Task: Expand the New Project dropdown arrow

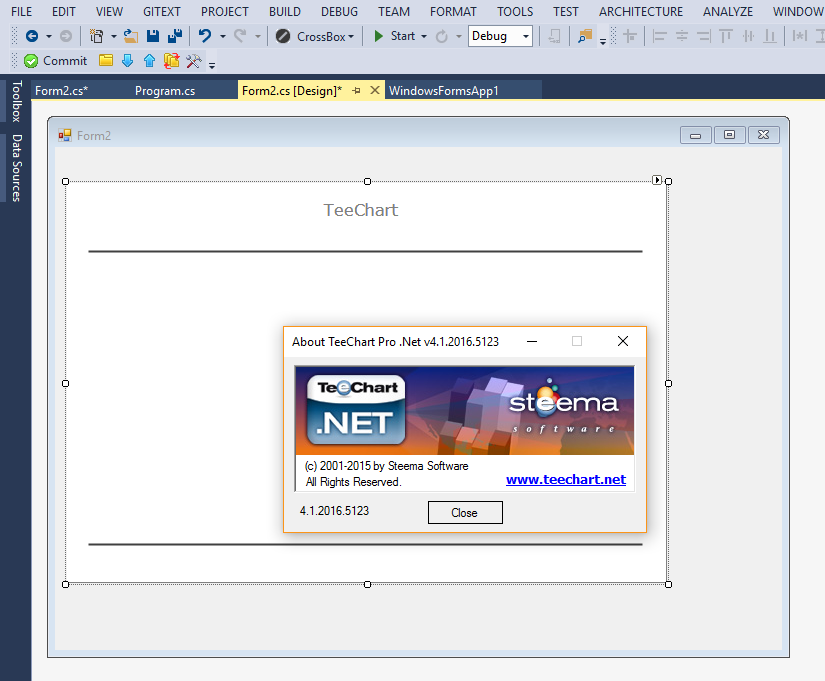Action: pos(113,36)
